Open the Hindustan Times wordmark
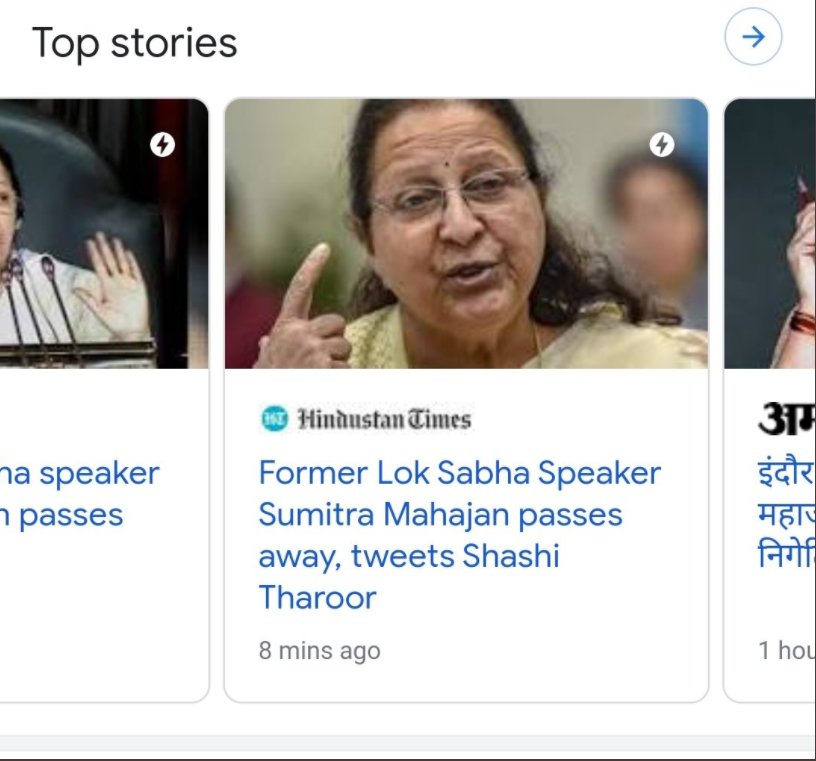 point(383,420)
